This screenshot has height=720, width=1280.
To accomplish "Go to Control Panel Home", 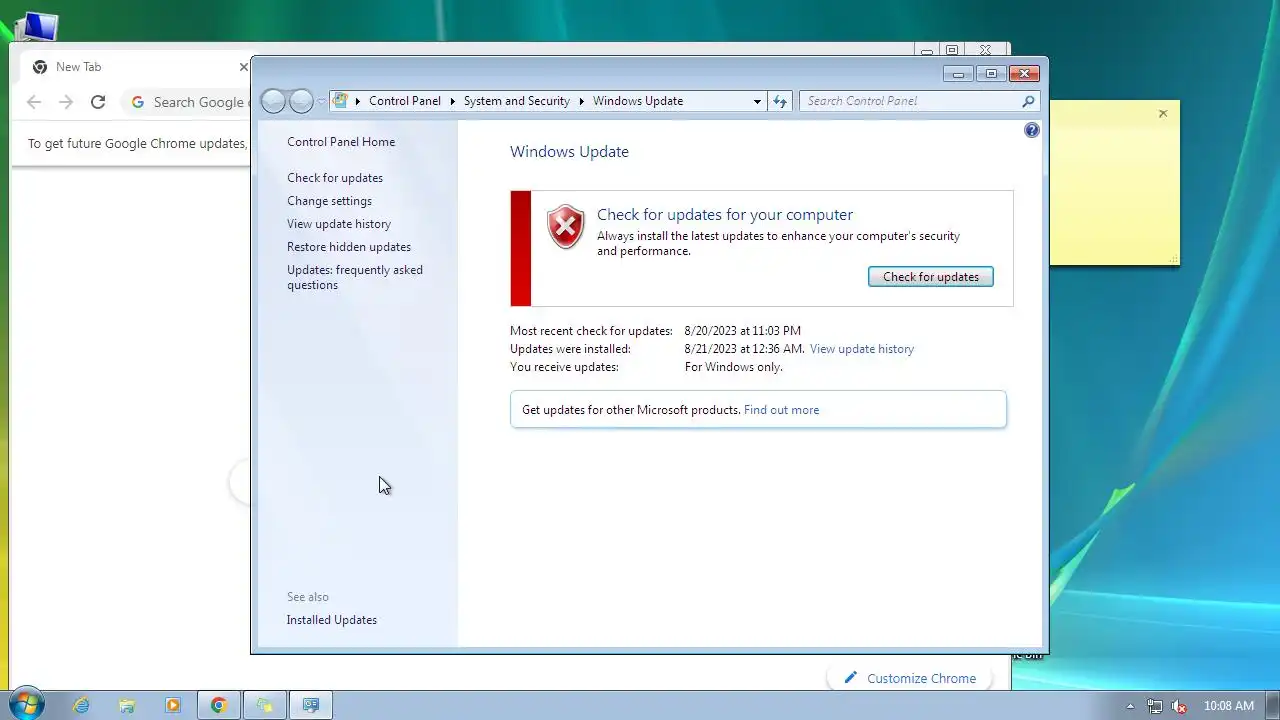I will [341, 142].
